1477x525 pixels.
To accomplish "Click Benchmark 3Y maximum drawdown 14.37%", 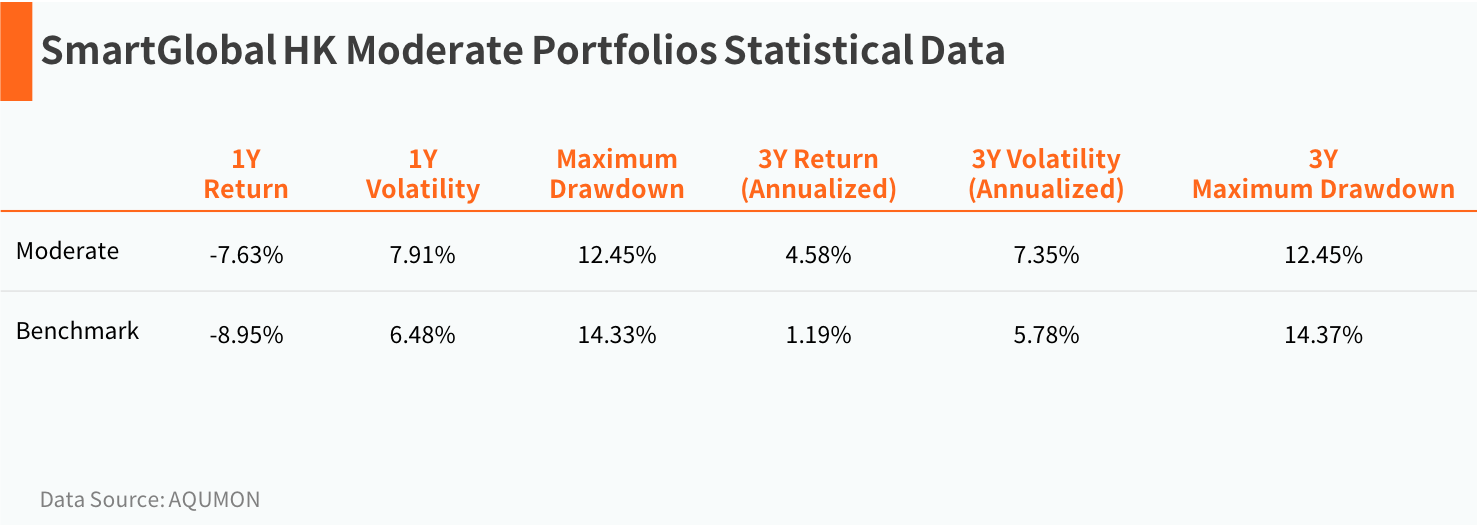I will click(x=1323, y=335).
